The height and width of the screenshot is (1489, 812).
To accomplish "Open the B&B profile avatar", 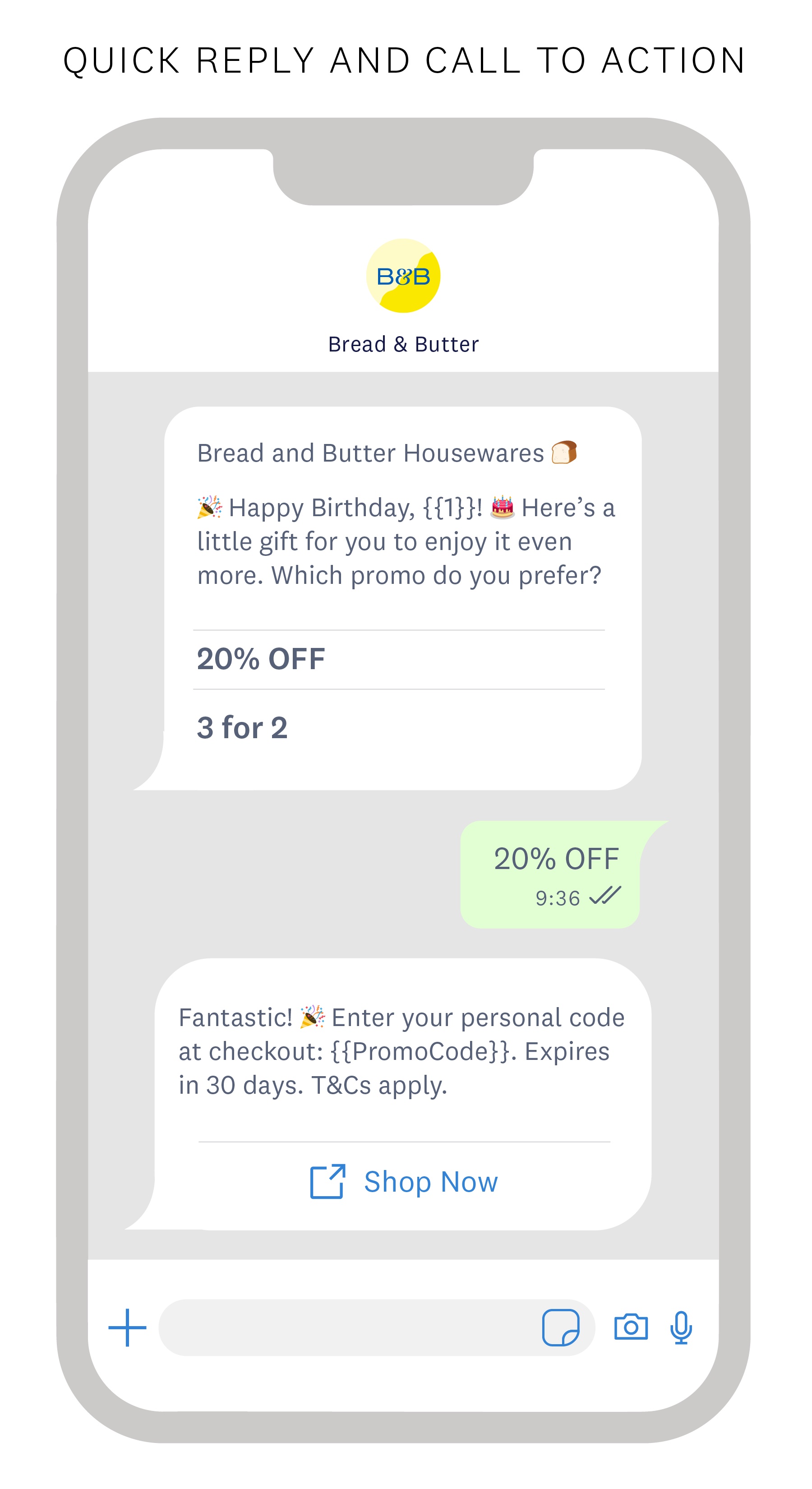I will pyautogui.click(x=403, y=276).
